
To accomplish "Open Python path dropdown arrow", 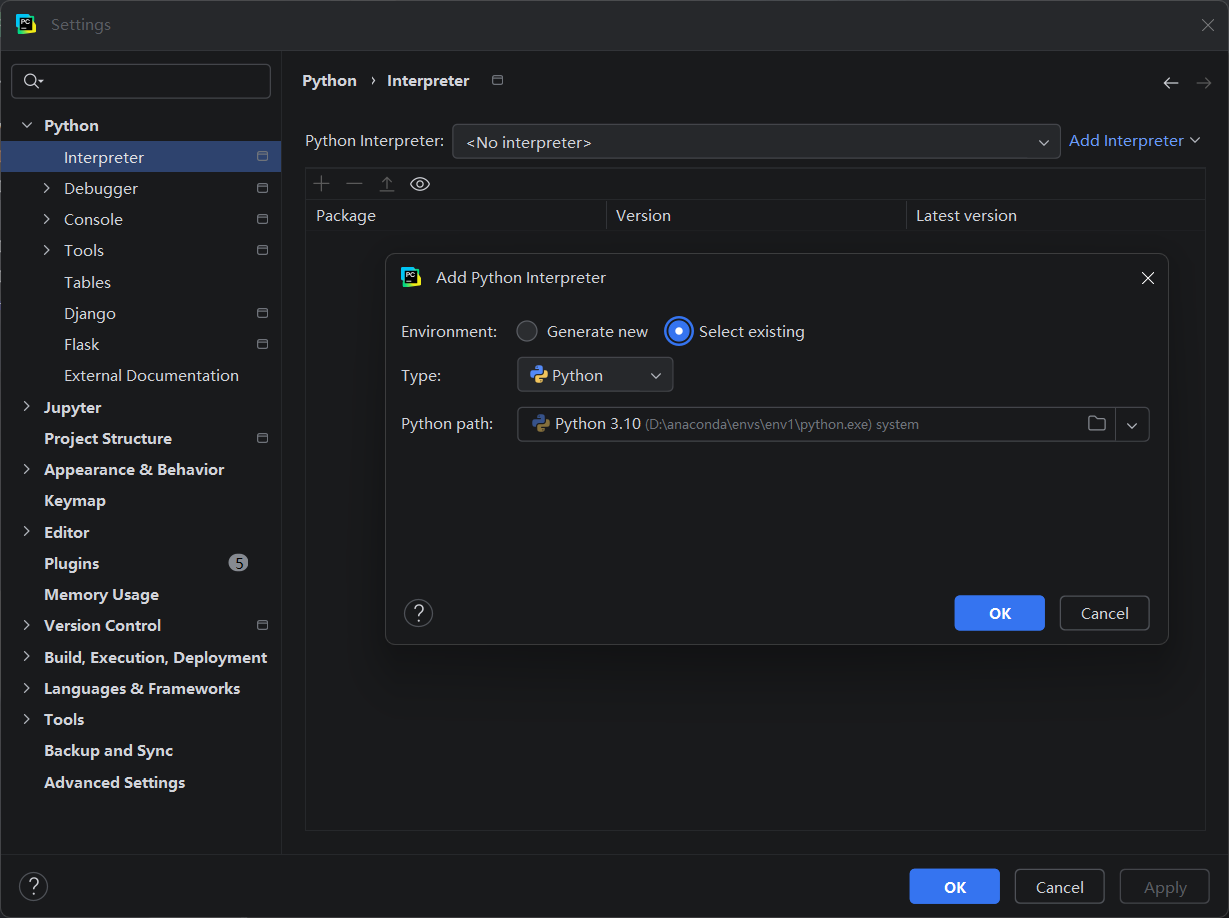I will pos(1132,424).
